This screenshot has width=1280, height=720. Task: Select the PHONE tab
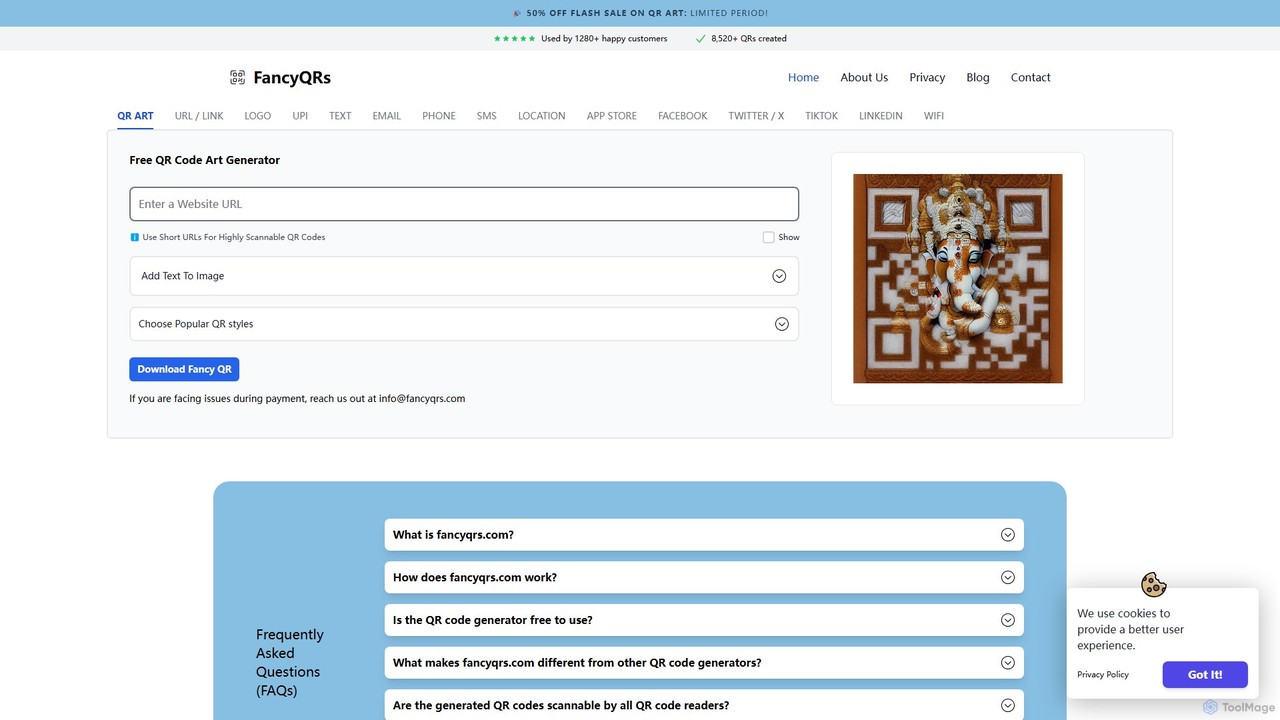[439, 116]
